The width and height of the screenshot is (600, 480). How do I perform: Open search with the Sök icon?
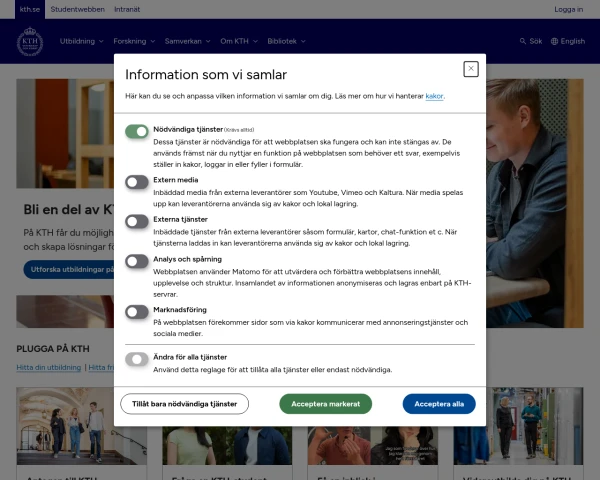pyautogui.click(x=530, y=41)
